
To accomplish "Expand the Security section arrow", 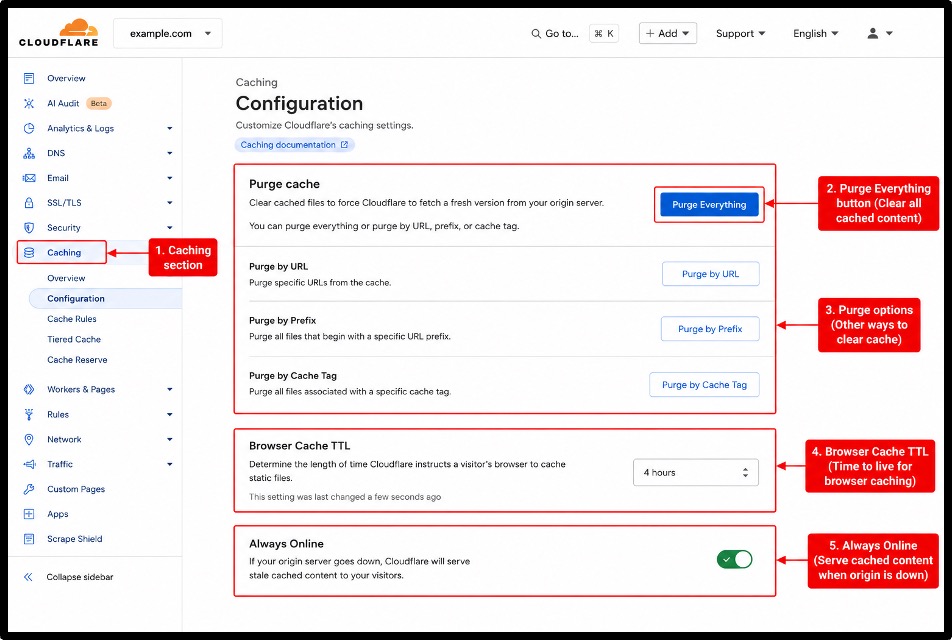I will click(169, 228).
